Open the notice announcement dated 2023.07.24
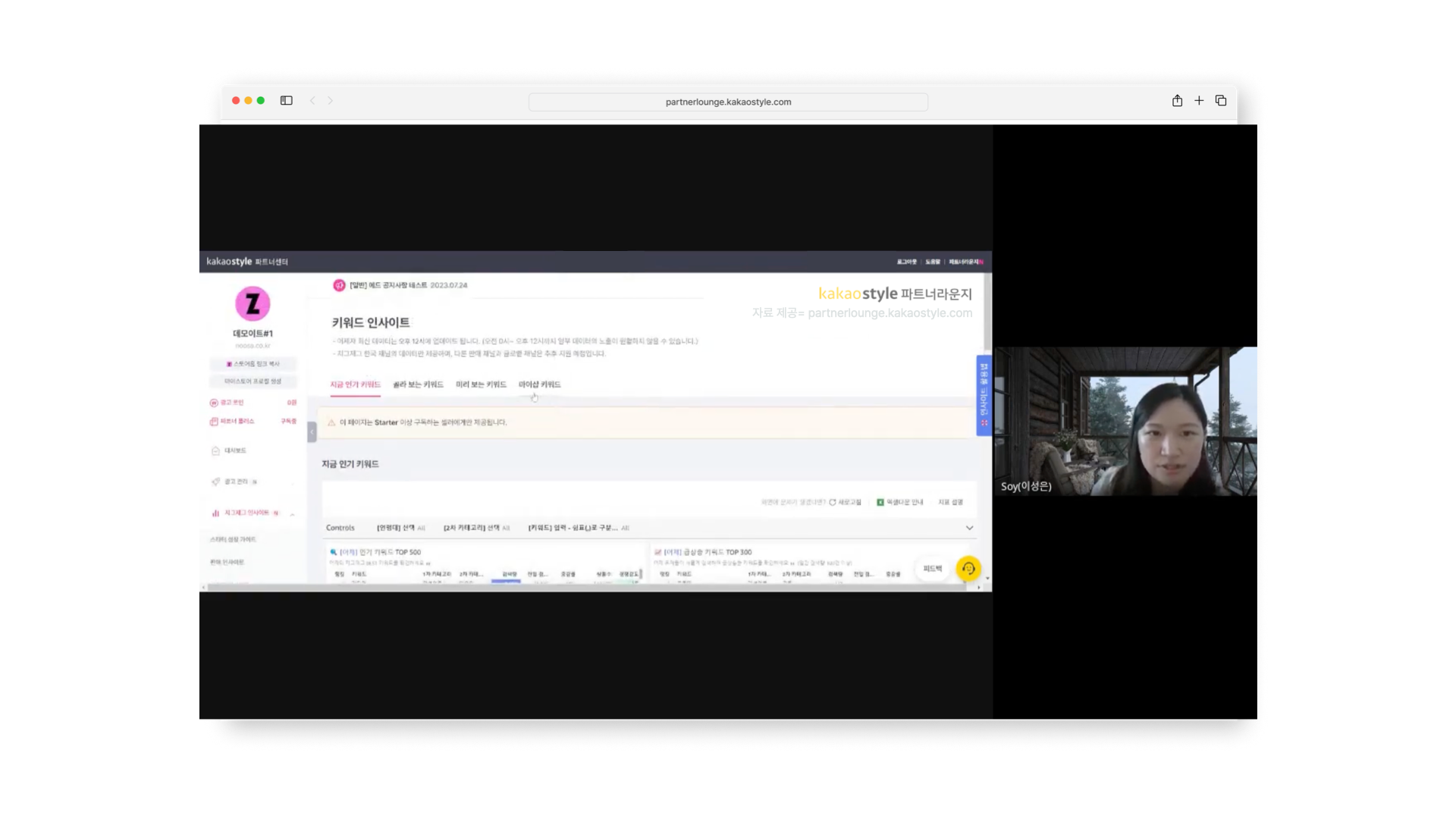 400,285
